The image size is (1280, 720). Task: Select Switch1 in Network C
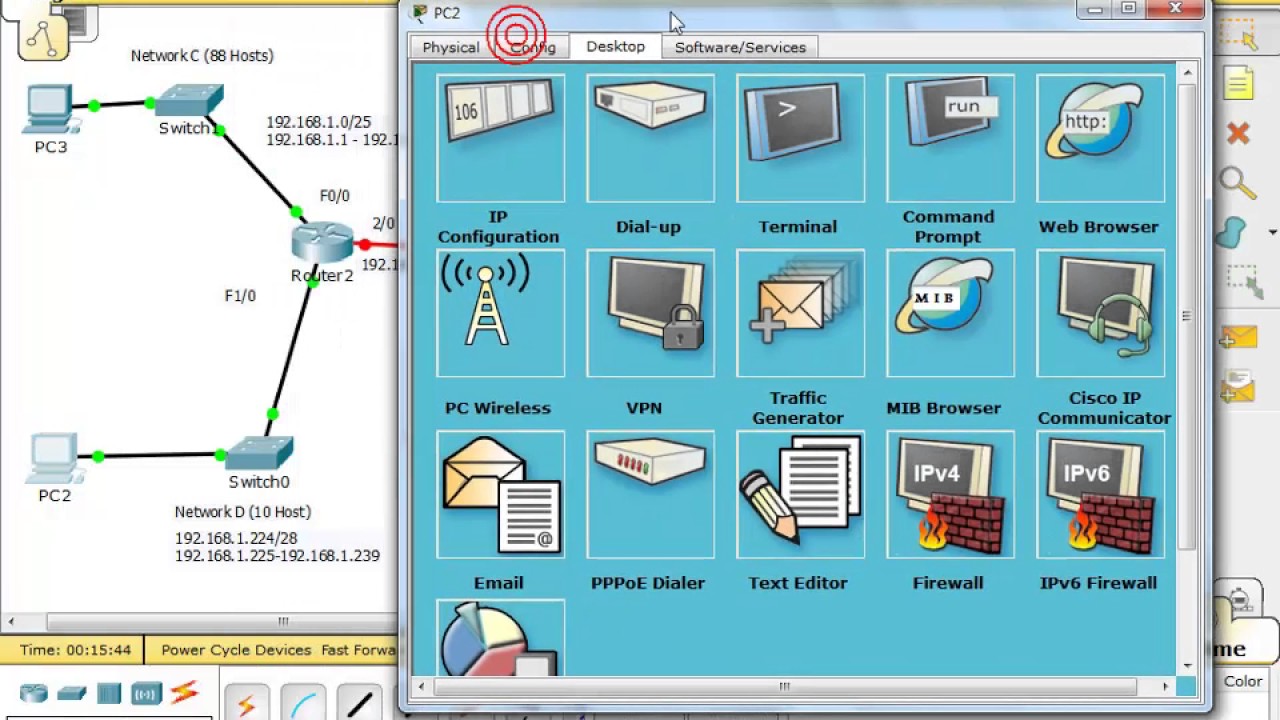pos(189,102)
